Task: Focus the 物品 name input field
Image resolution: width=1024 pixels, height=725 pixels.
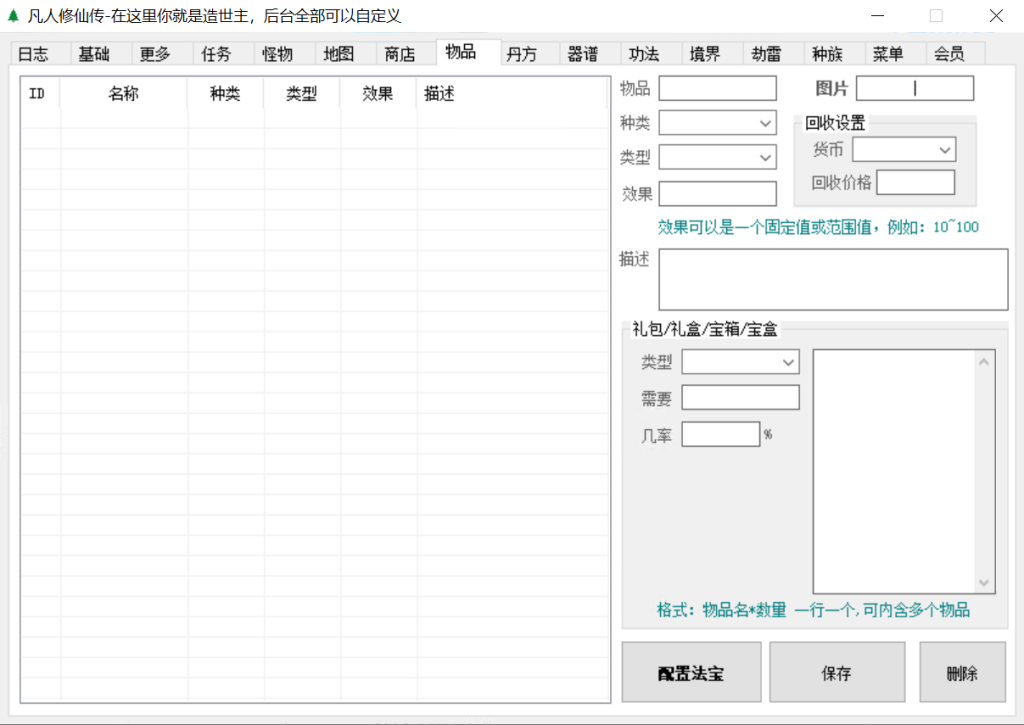Action: pos(717,89)
